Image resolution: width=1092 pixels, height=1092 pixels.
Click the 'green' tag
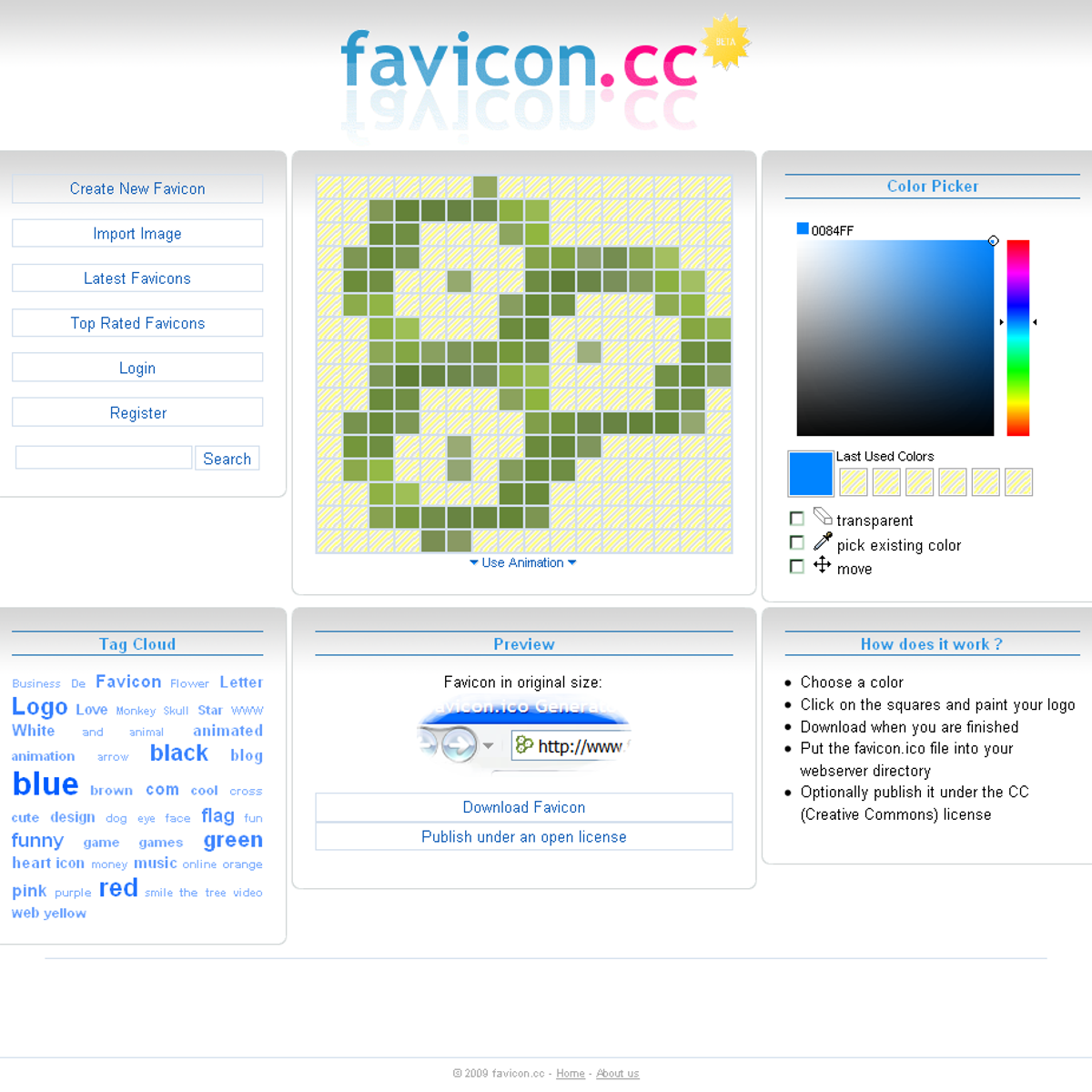pos(233,840)
